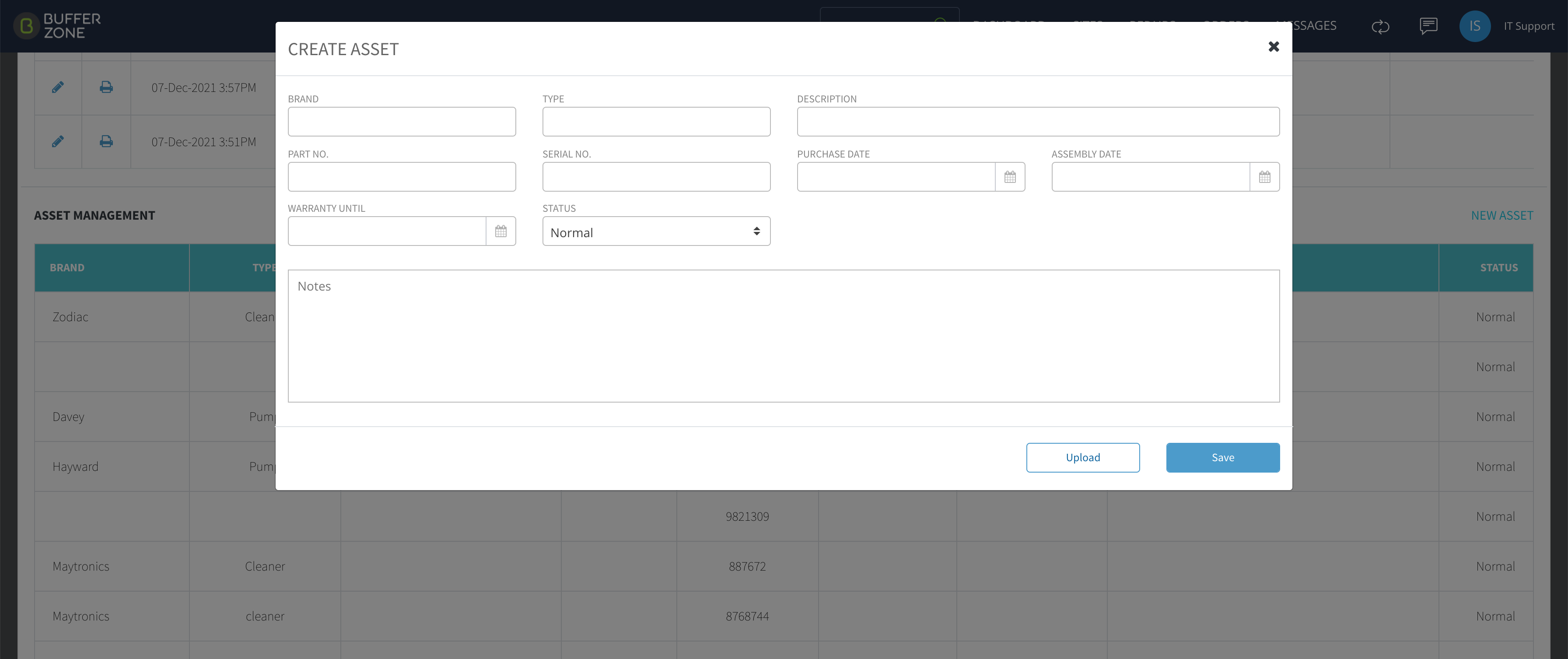Click the Description input field
This screenshot has width=1568, height=659.
[1038, 122]
